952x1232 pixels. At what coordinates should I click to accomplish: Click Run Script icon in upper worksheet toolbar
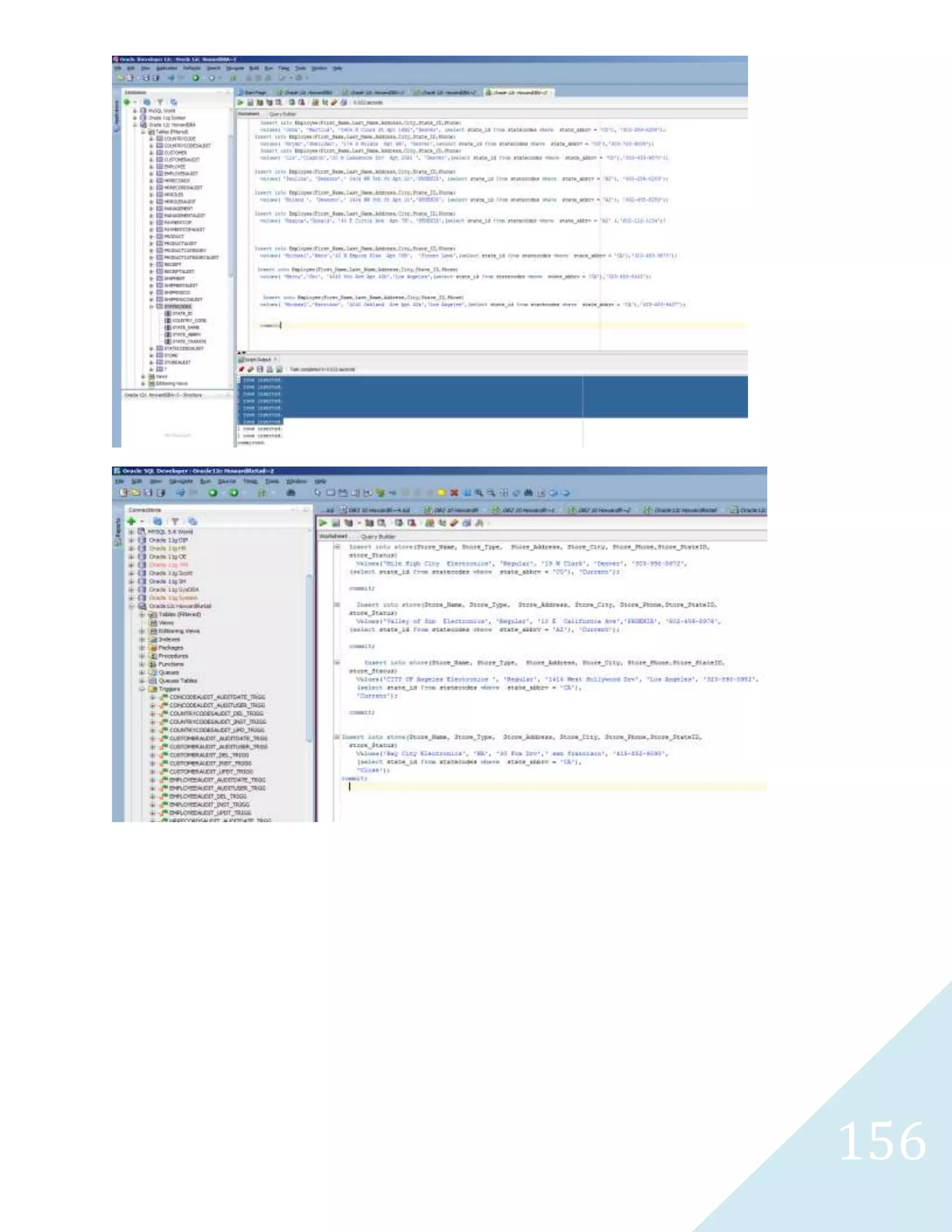tap(250, 103)
